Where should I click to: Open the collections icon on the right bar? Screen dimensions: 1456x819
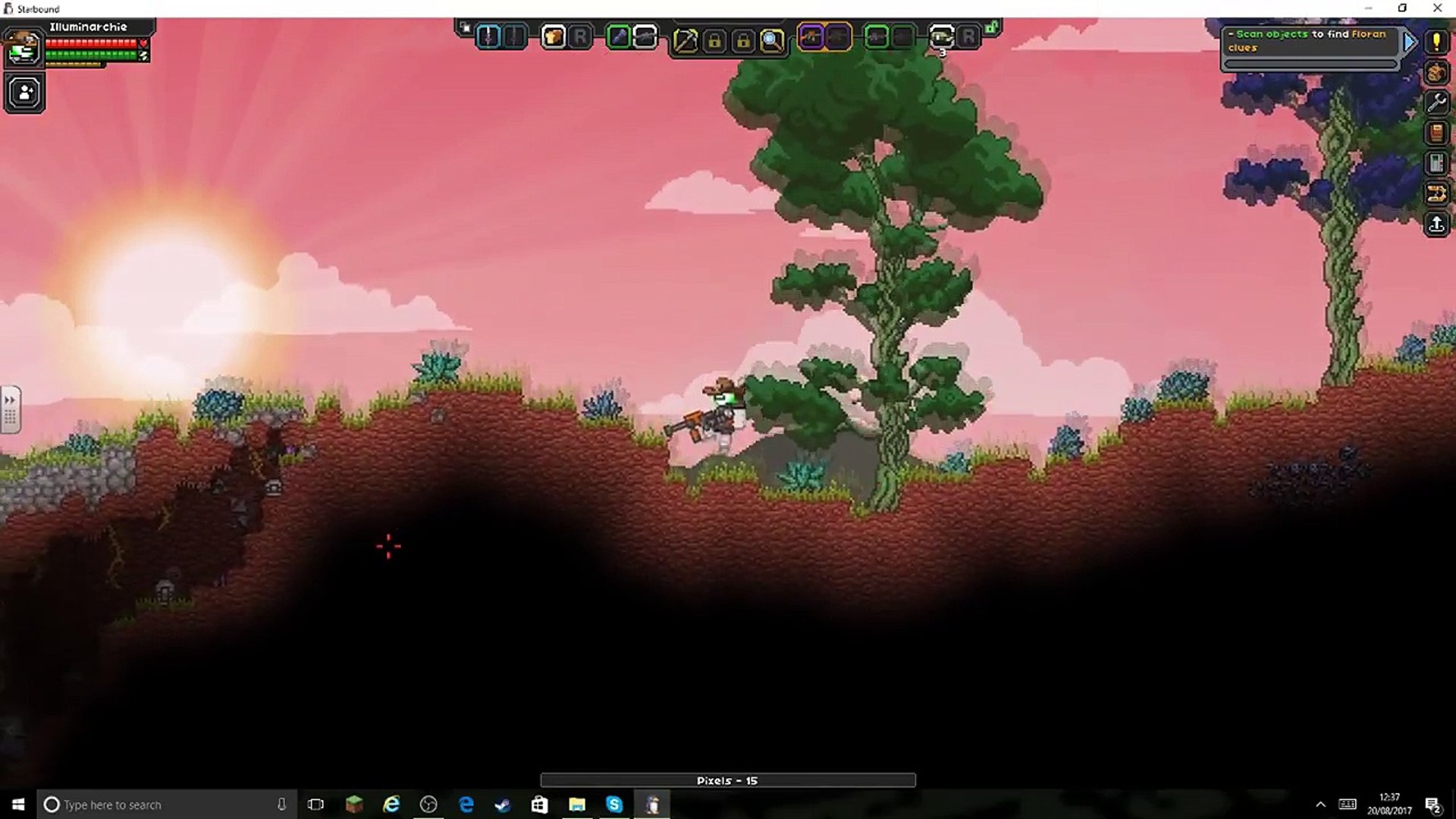[x=1436, y=193]
